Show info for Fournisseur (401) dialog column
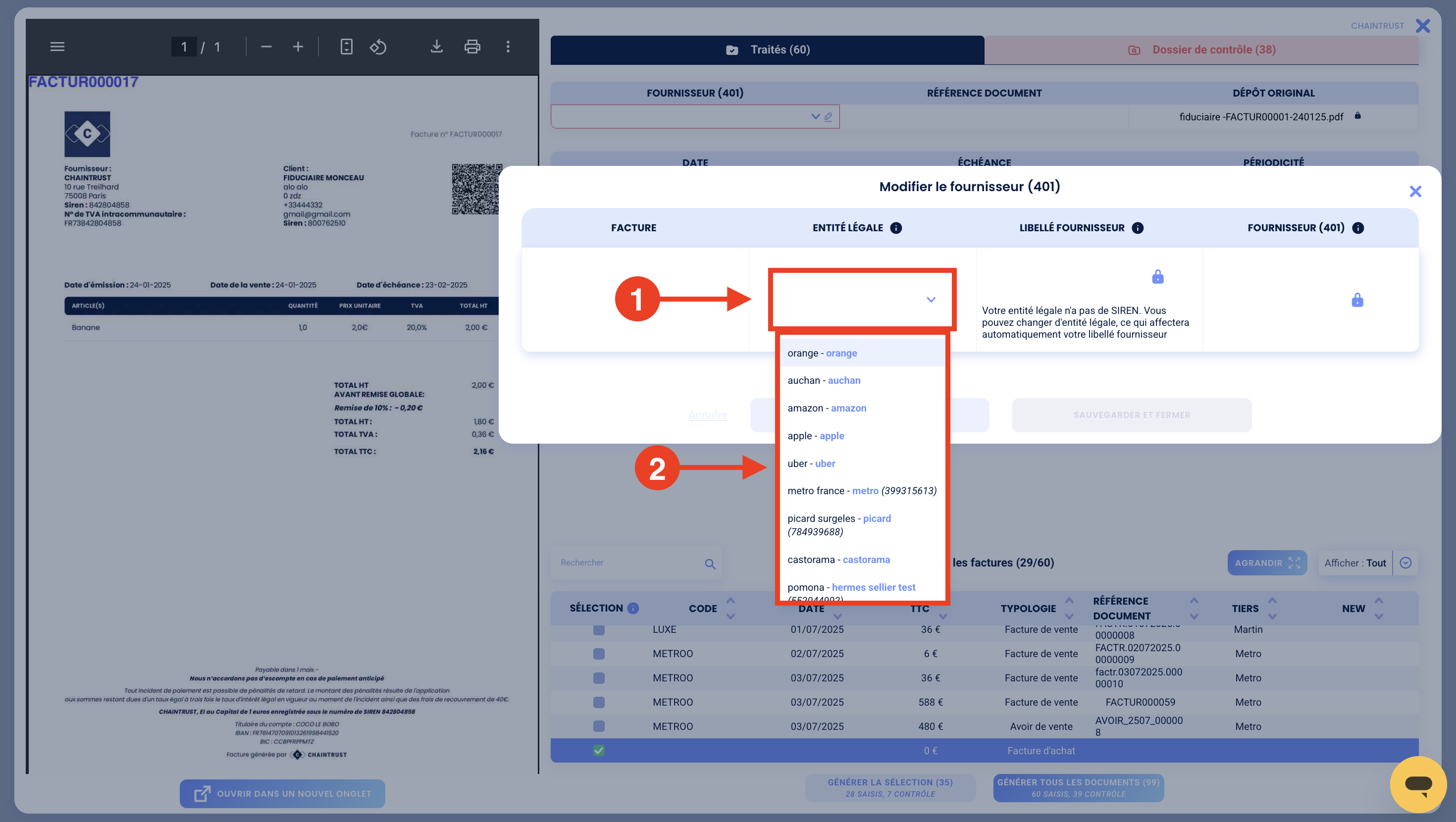This screenshot has width=1456, height=822. point(1357,228)
